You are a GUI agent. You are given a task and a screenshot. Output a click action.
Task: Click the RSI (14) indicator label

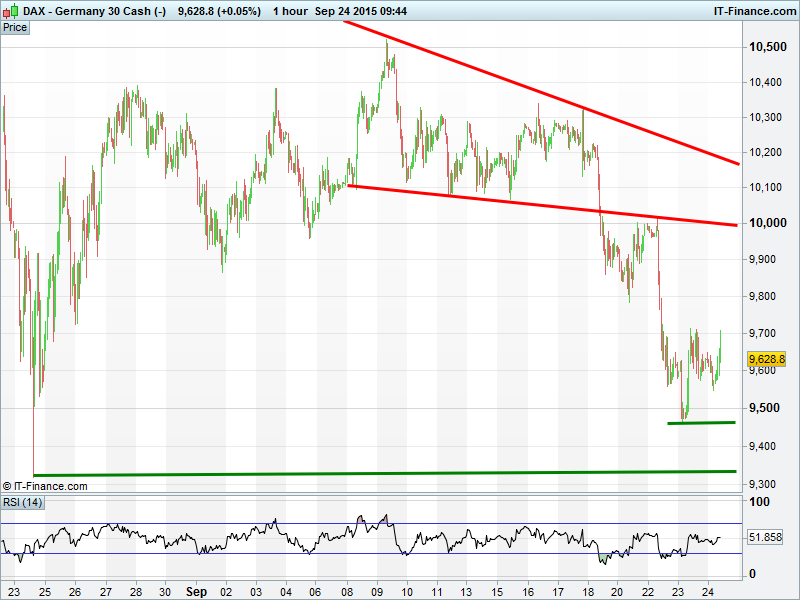[22, 502]
